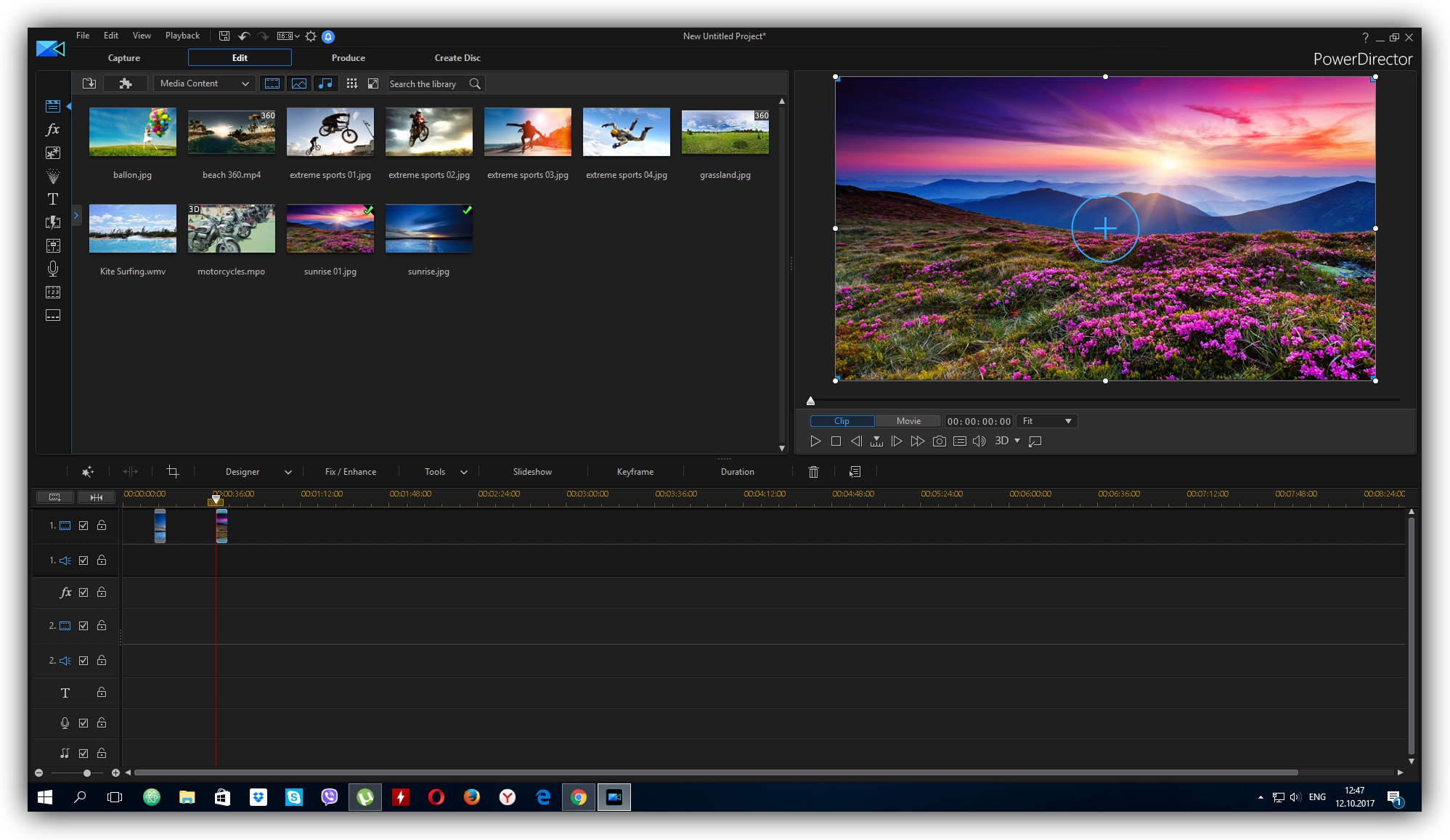The width and height of the screenshot is (1450, 840).
Task: Disable the video track 1 checkbox
Action: point(84,526)
